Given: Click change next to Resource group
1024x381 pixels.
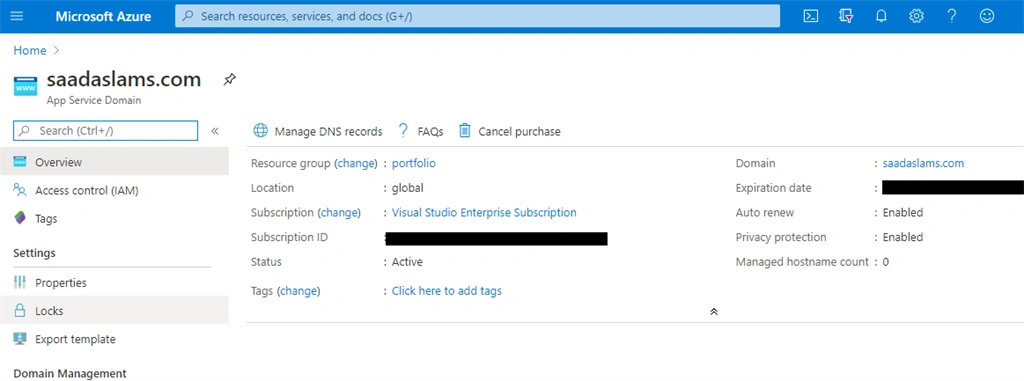Looking at the screenshot, I should pos(356,163).
